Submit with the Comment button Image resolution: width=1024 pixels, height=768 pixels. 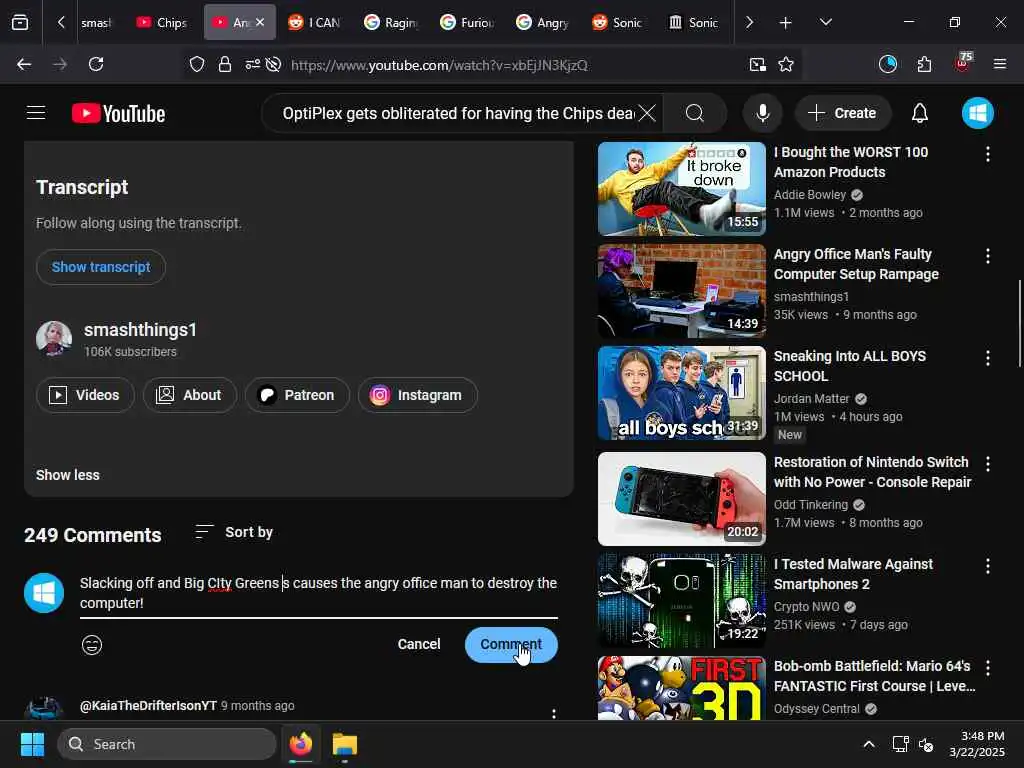511,645
